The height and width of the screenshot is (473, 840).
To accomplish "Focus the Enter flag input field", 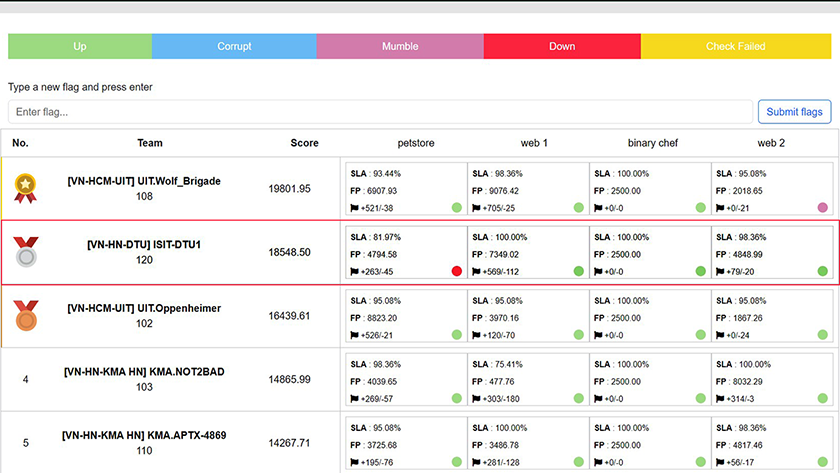I will click(380, 112).
